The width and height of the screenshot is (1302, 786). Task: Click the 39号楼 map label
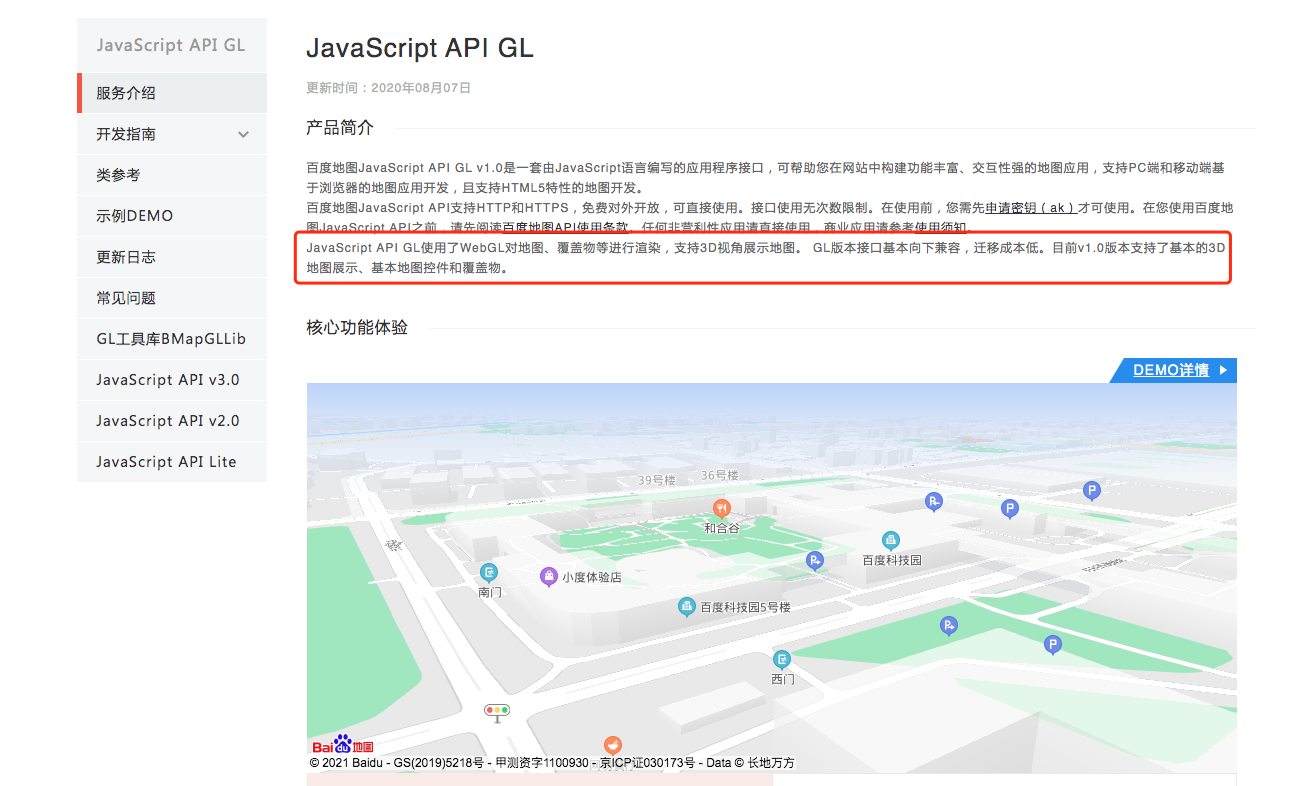tap(656, 481)
